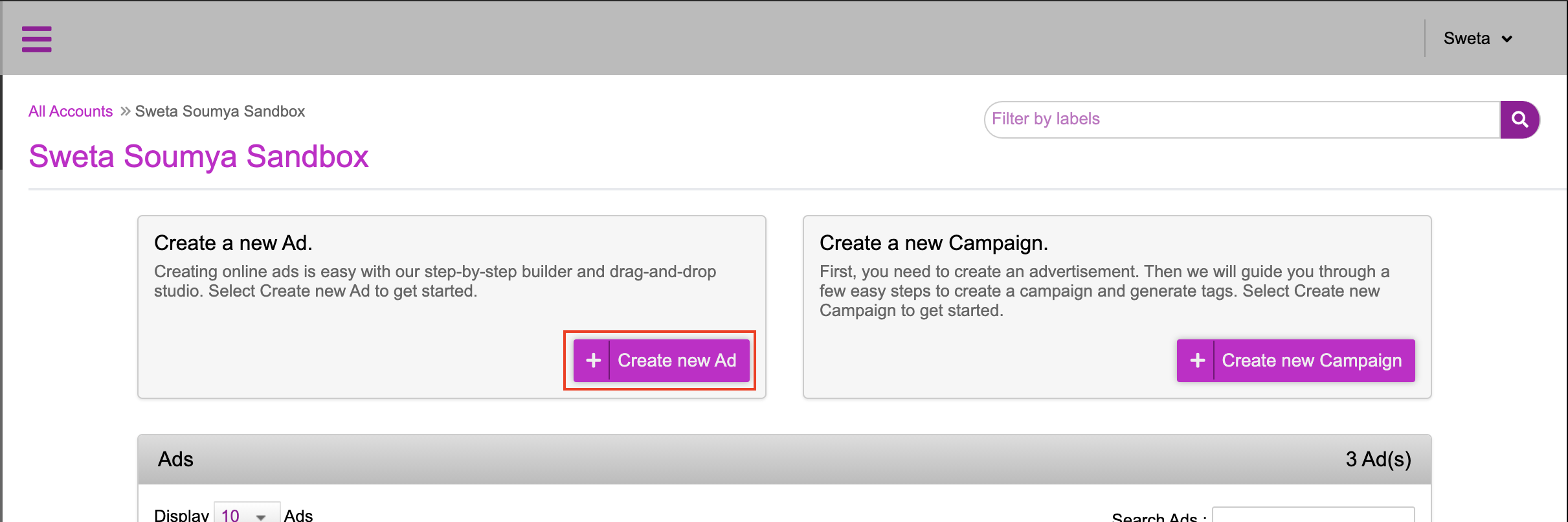Image resolution: width=1568 pixels, height=522 pixels.
Task: Click the Create new Ad button label
Action: (677, 360)
